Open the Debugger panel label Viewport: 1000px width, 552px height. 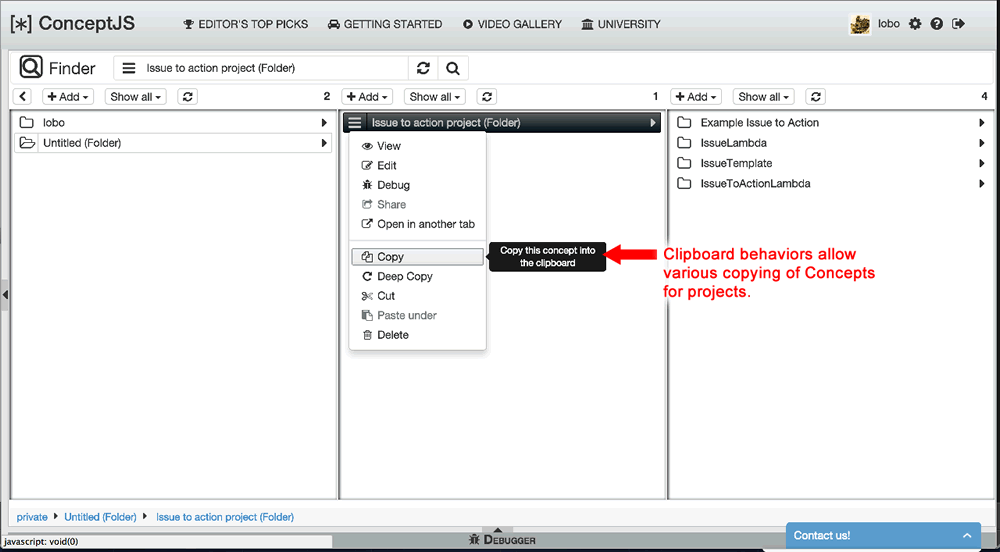click(x=509, y=540)
